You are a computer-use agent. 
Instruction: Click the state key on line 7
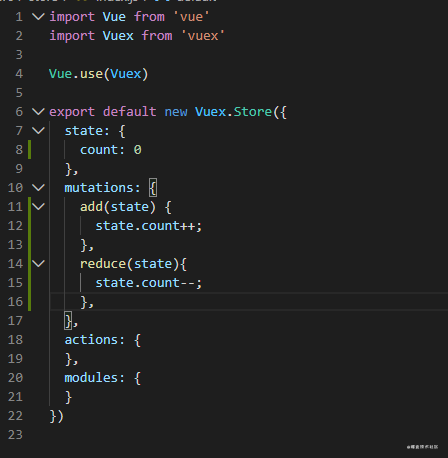point(83,131)
